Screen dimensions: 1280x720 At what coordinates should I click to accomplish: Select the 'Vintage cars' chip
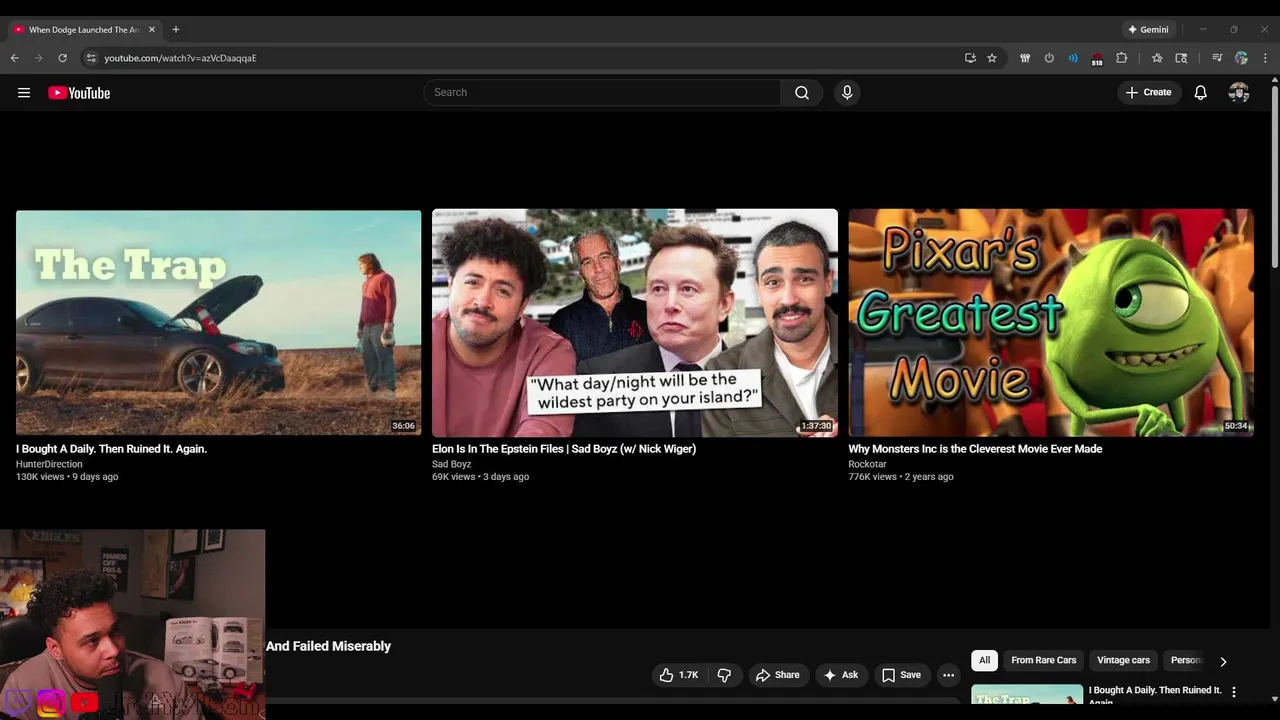click(1123, 660)
